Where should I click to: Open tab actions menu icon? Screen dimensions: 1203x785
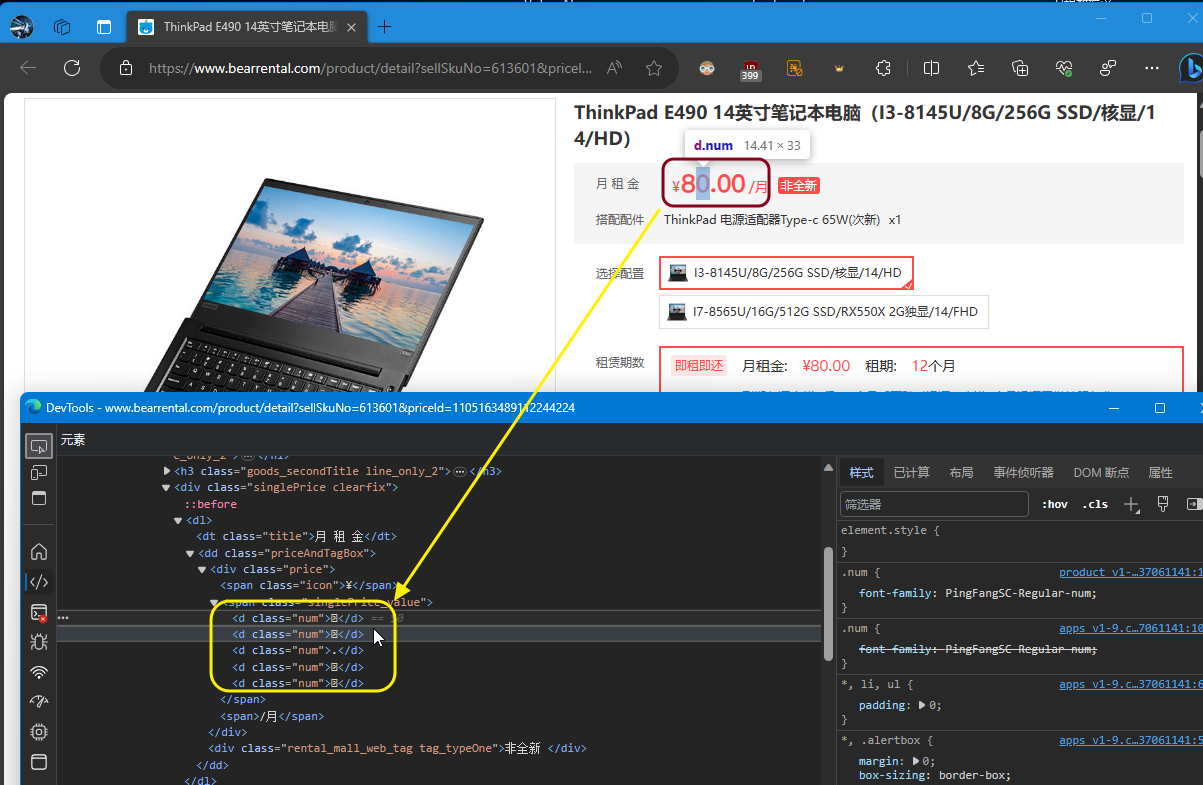coord(104,27)
